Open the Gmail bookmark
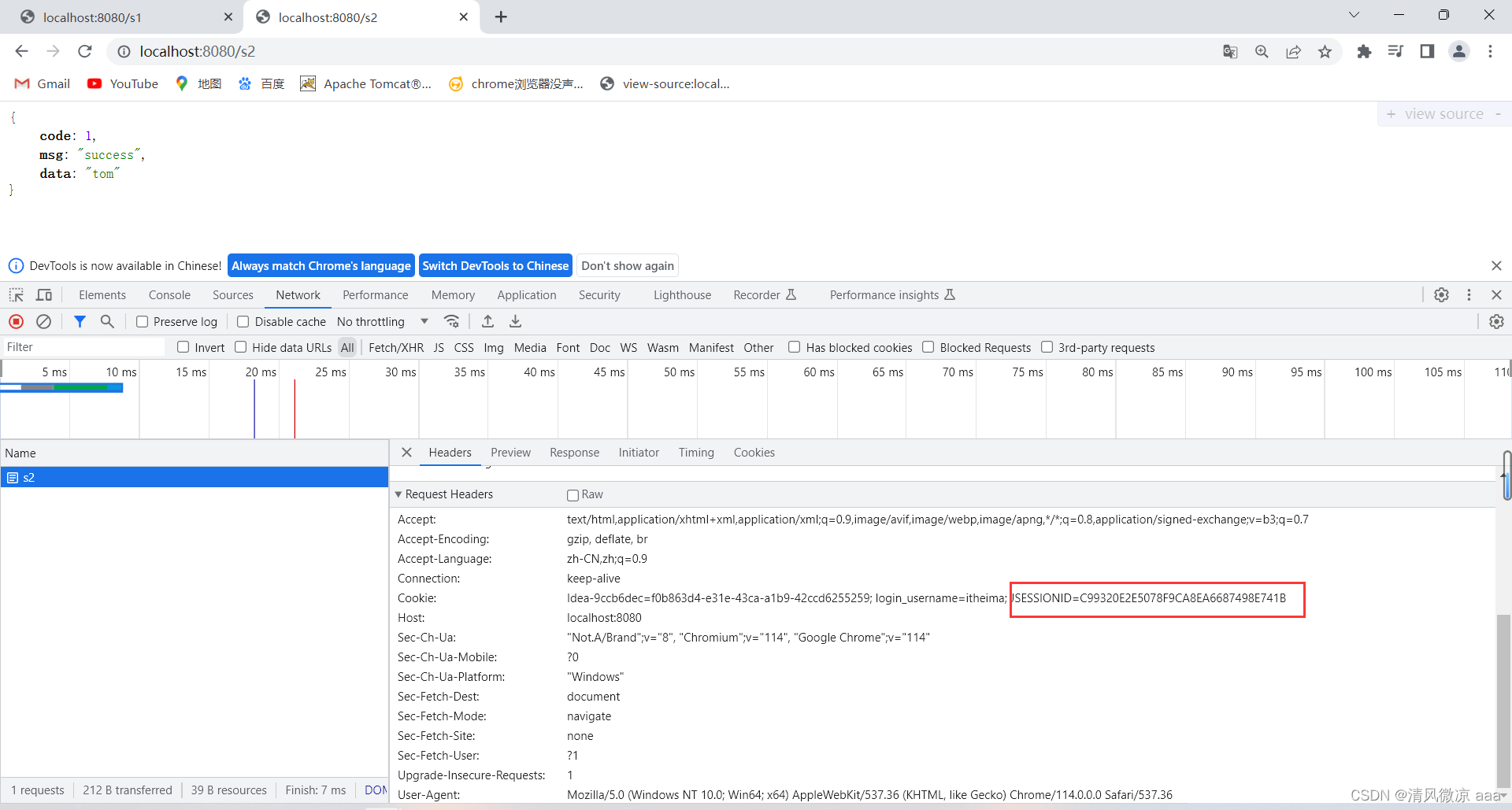The image size is (1512, 810). 43,83
